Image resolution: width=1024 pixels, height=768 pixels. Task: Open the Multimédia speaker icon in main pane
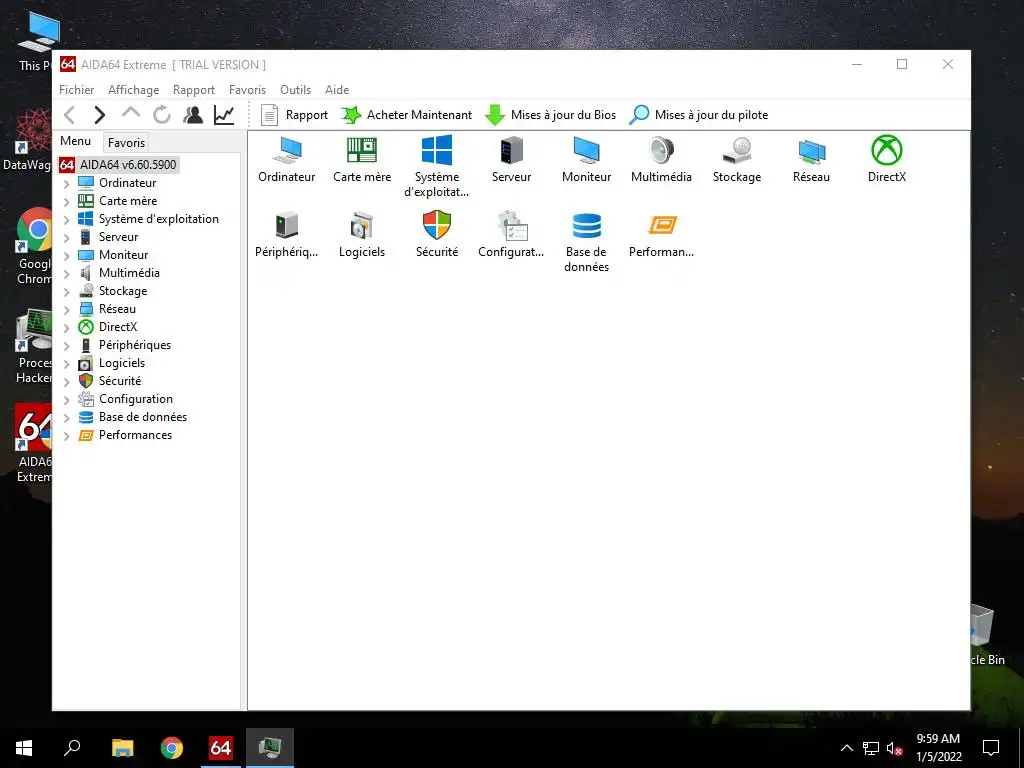coord(661,150)
